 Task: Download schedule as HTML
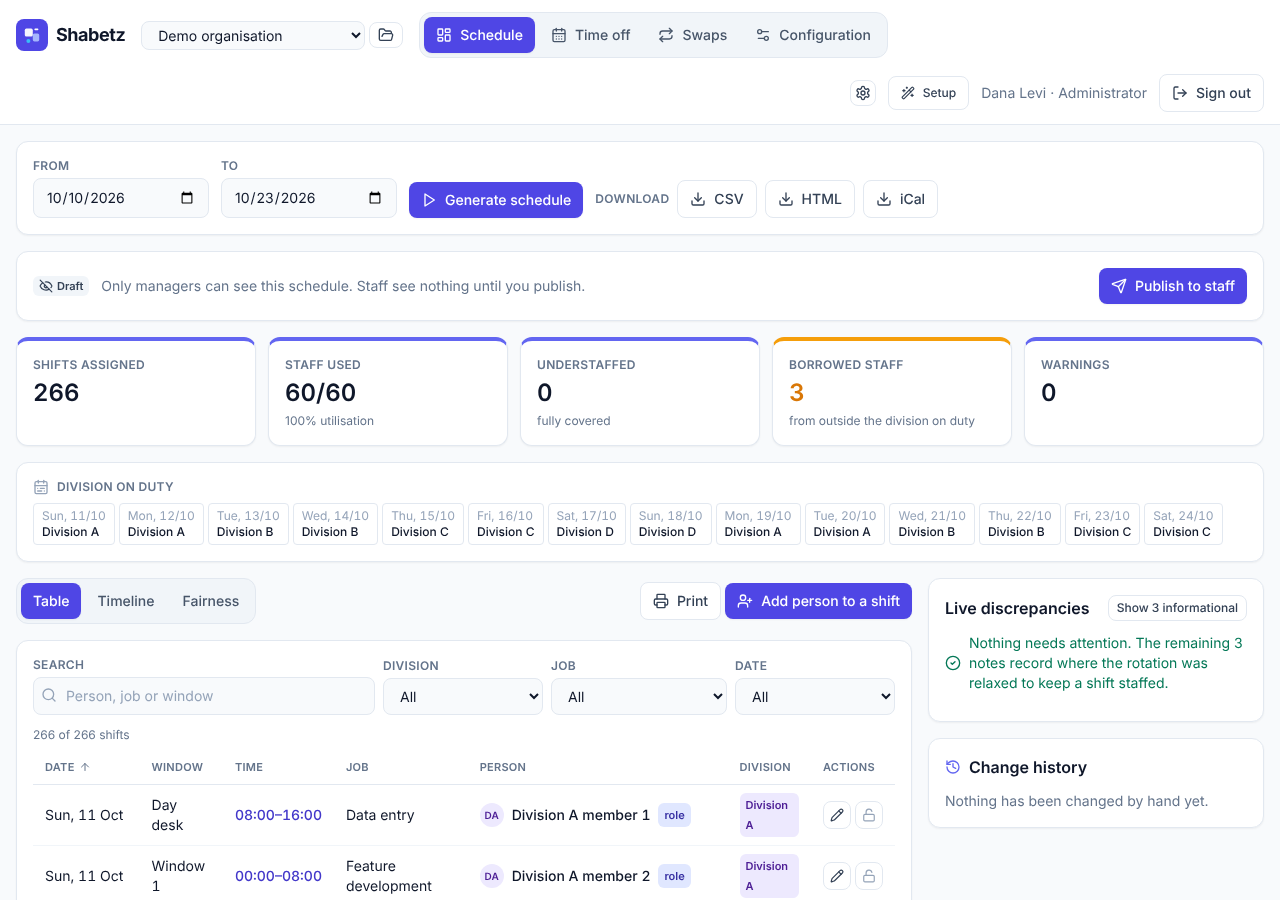810,199
